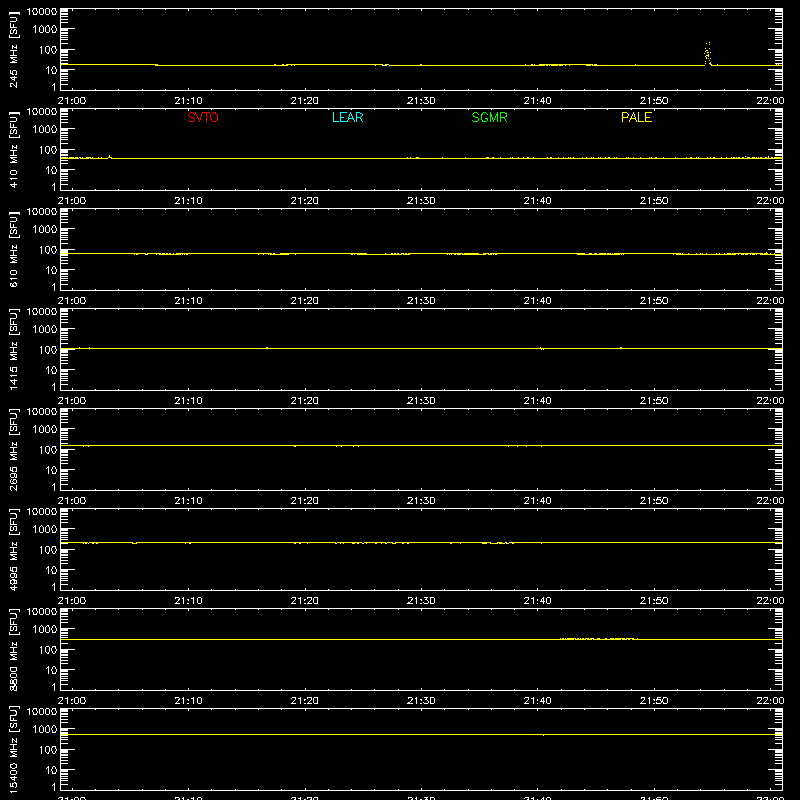Select the 2695 MHz [SFU] axis title
The width and height of the screenshot is (800, 800).
tap(13, 449)
